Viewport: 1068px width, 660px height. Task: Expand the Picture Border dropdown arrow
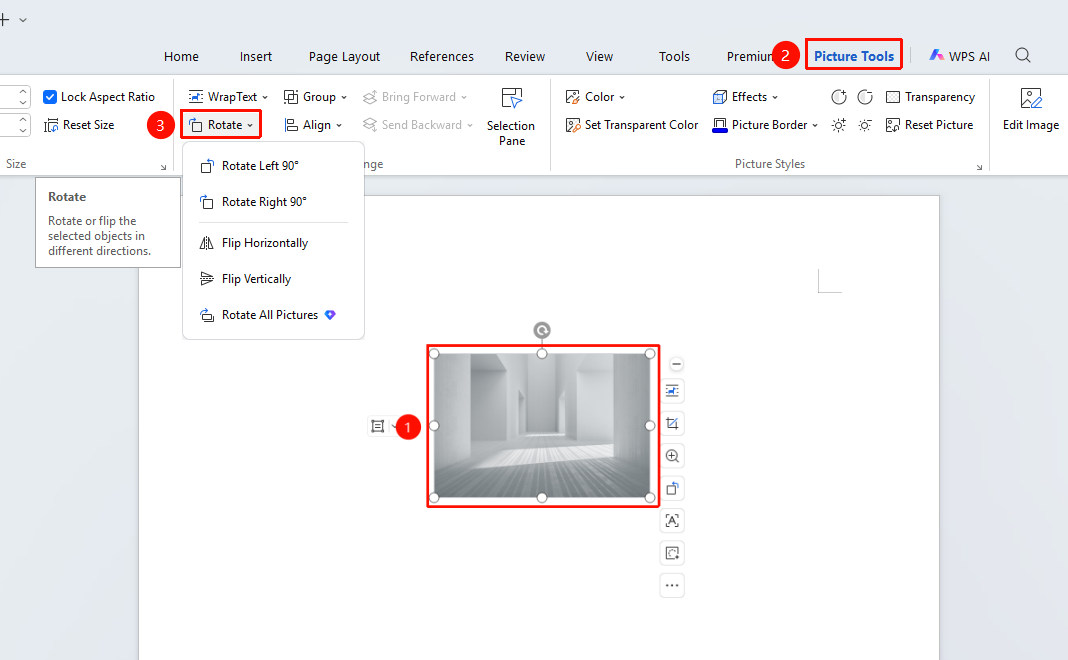[x=815, y=125]
